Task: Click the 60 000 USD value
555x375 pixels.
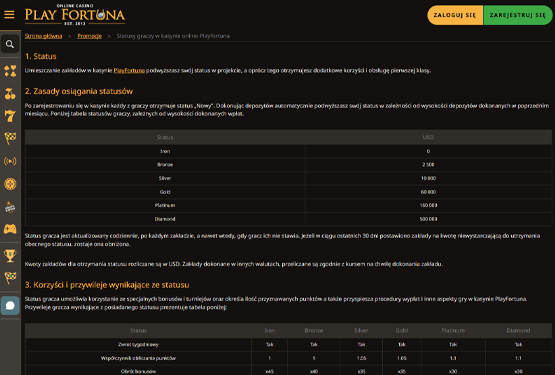Action: tap(428, 192)
